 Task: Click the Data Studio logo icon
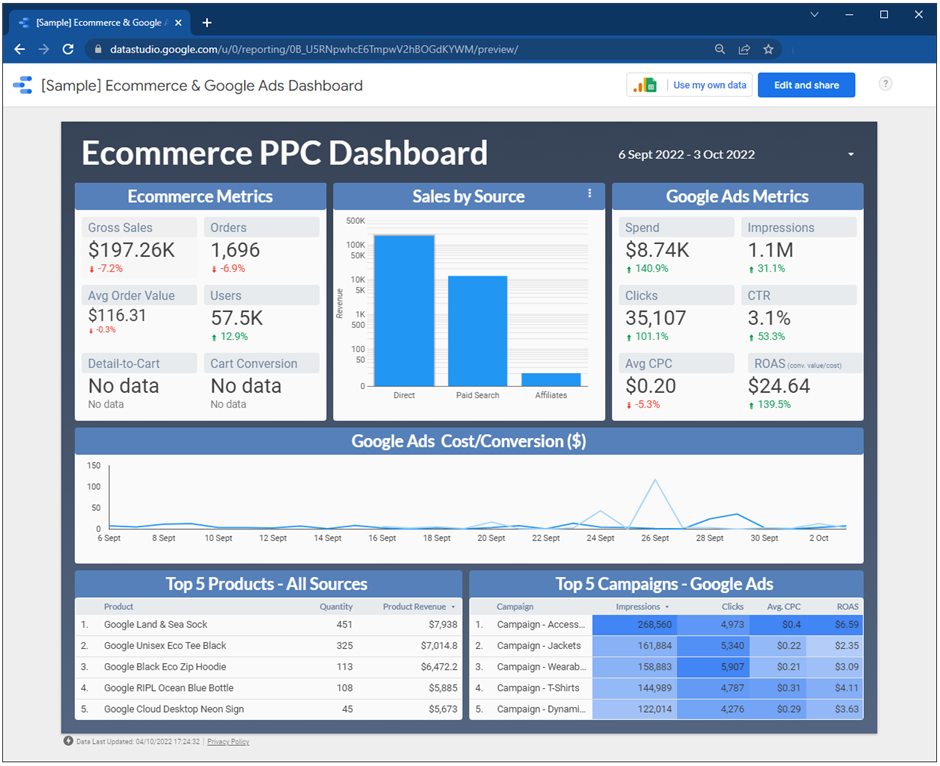[22, 85]
